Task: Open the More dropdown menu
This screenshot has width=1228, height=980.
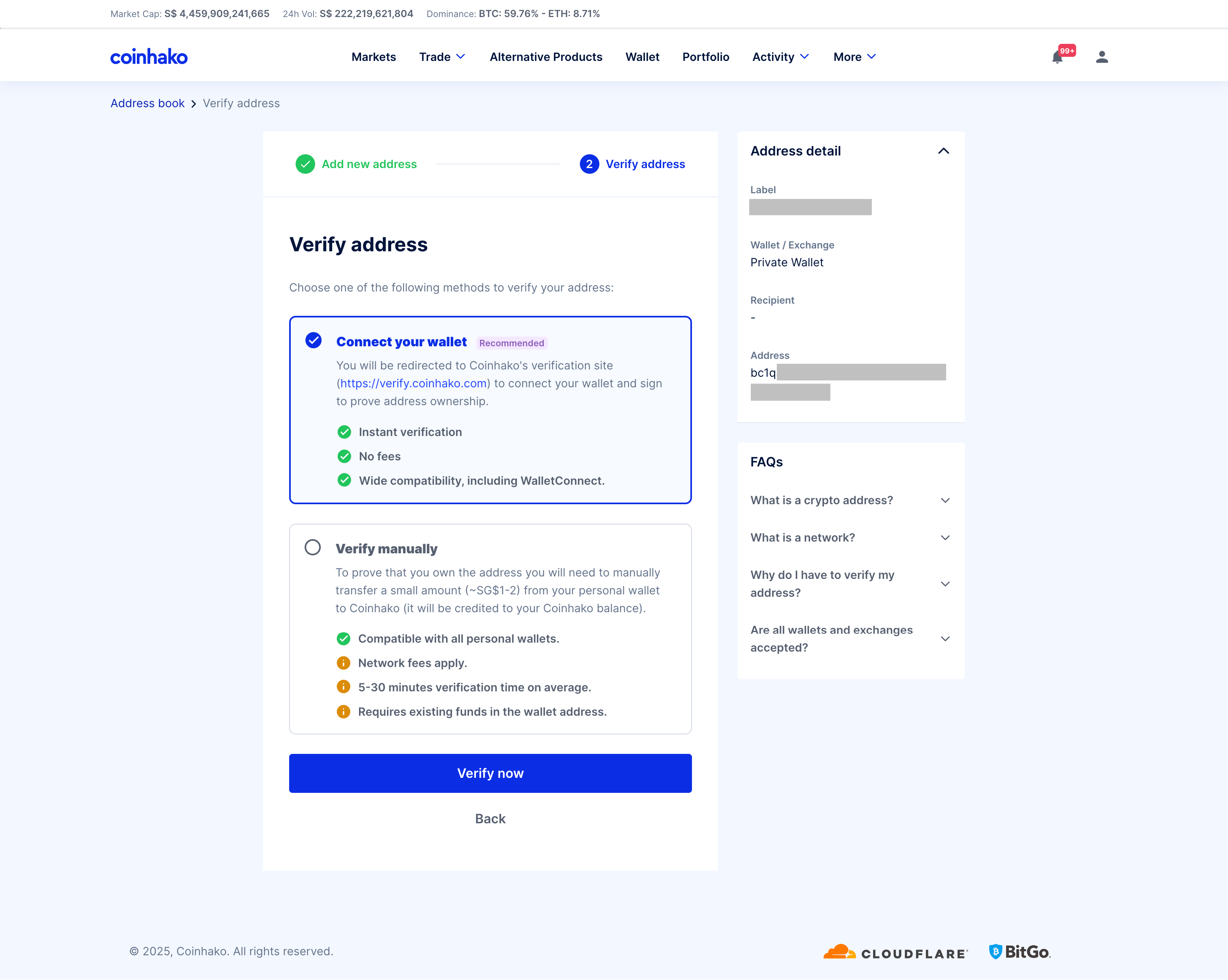Action: [854, 57]
